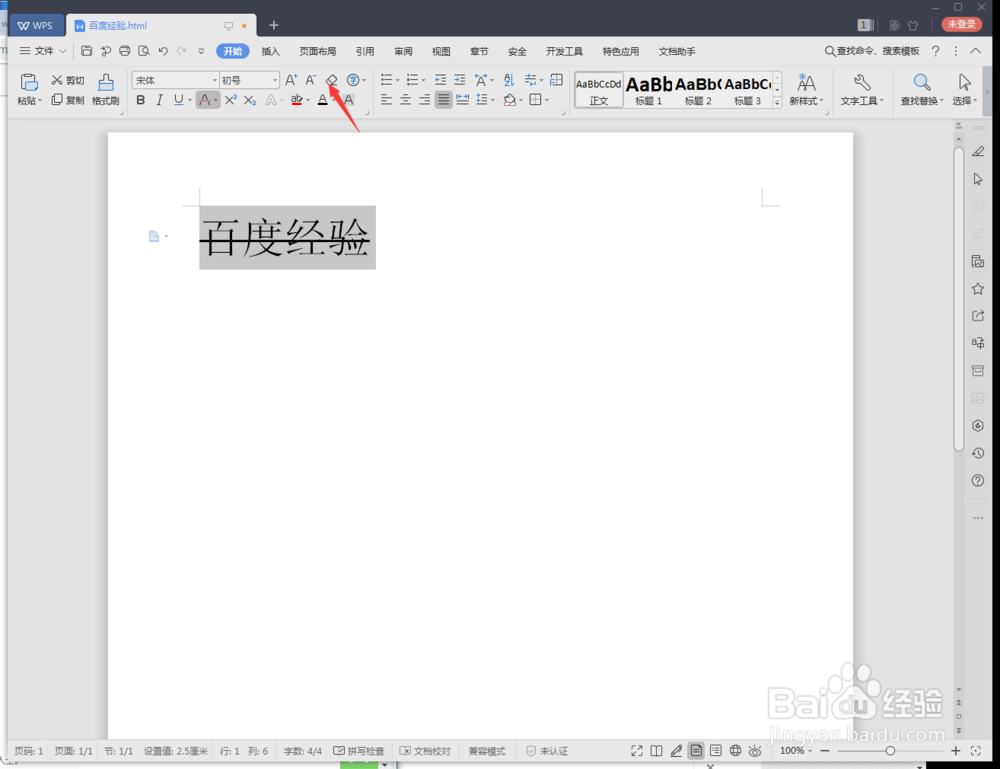Expand the styles gallery more arrow
The width and height of the screenshot is (1000, 769).
coord(777,102)
